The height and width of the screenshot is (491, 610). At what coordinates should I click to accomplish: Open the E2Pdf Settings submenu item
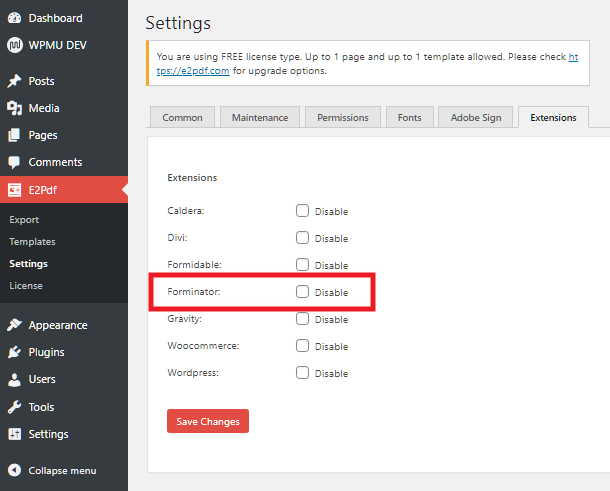pyautogui.click(x=28, y=263)
